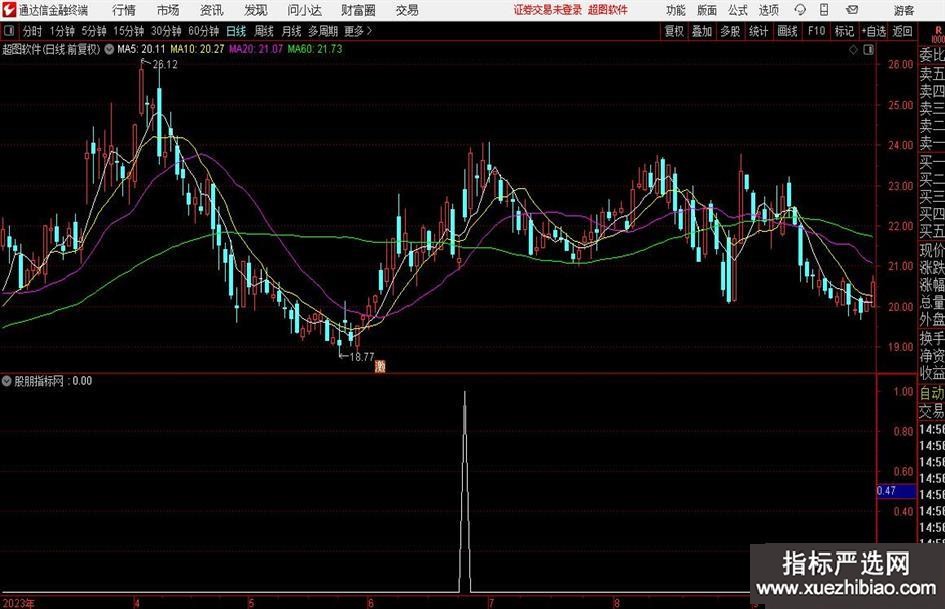Switch to 60分钟 period

tap(204, 31)
